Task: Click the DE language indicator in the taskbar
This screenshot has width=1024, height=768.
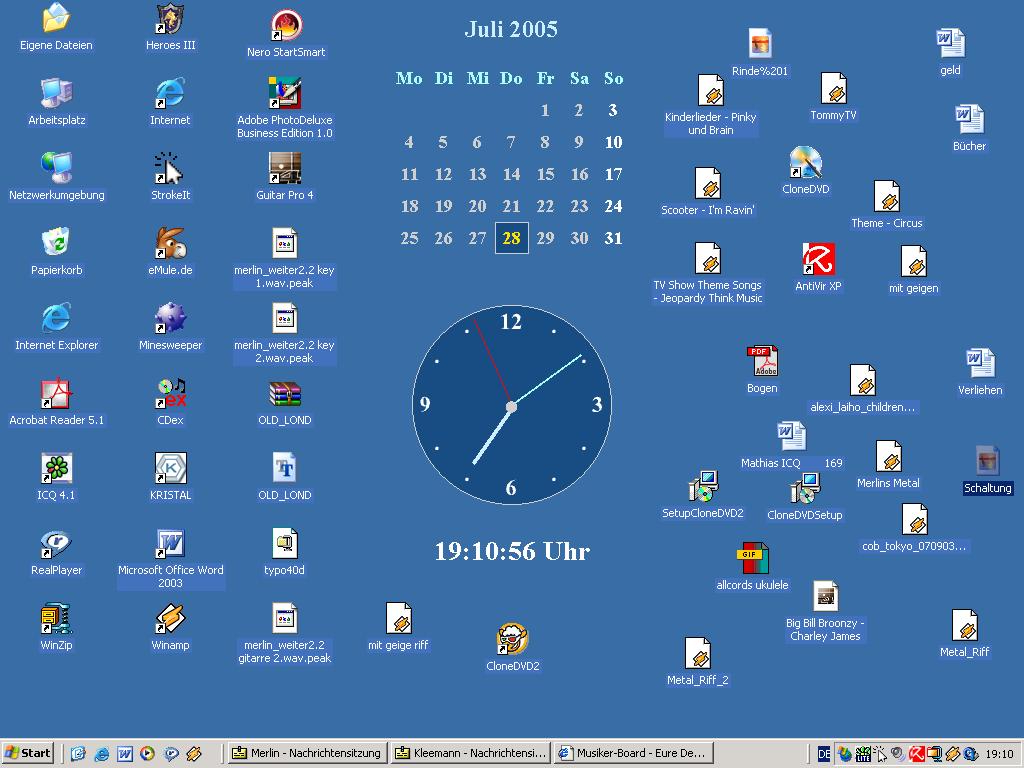Action: pos(824,754)
